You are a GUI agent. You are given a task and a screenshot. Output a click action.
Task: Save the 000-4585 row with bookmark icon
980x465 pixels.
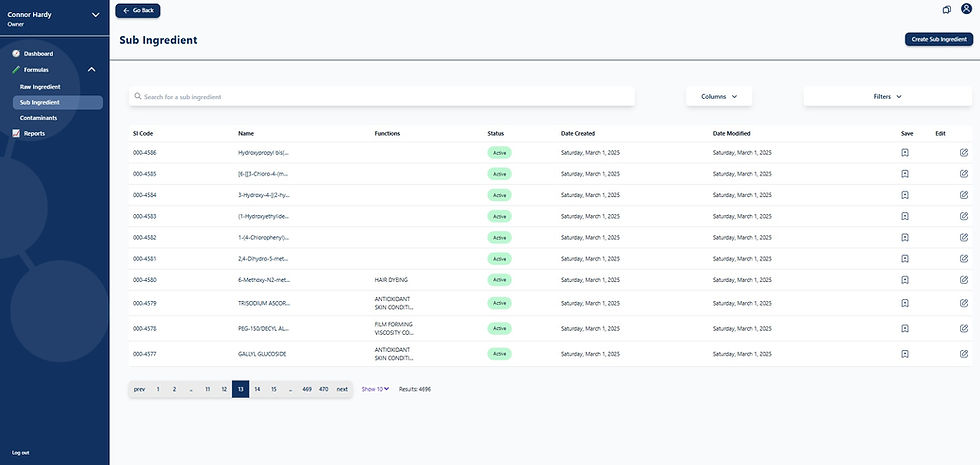tap(904, 174)
